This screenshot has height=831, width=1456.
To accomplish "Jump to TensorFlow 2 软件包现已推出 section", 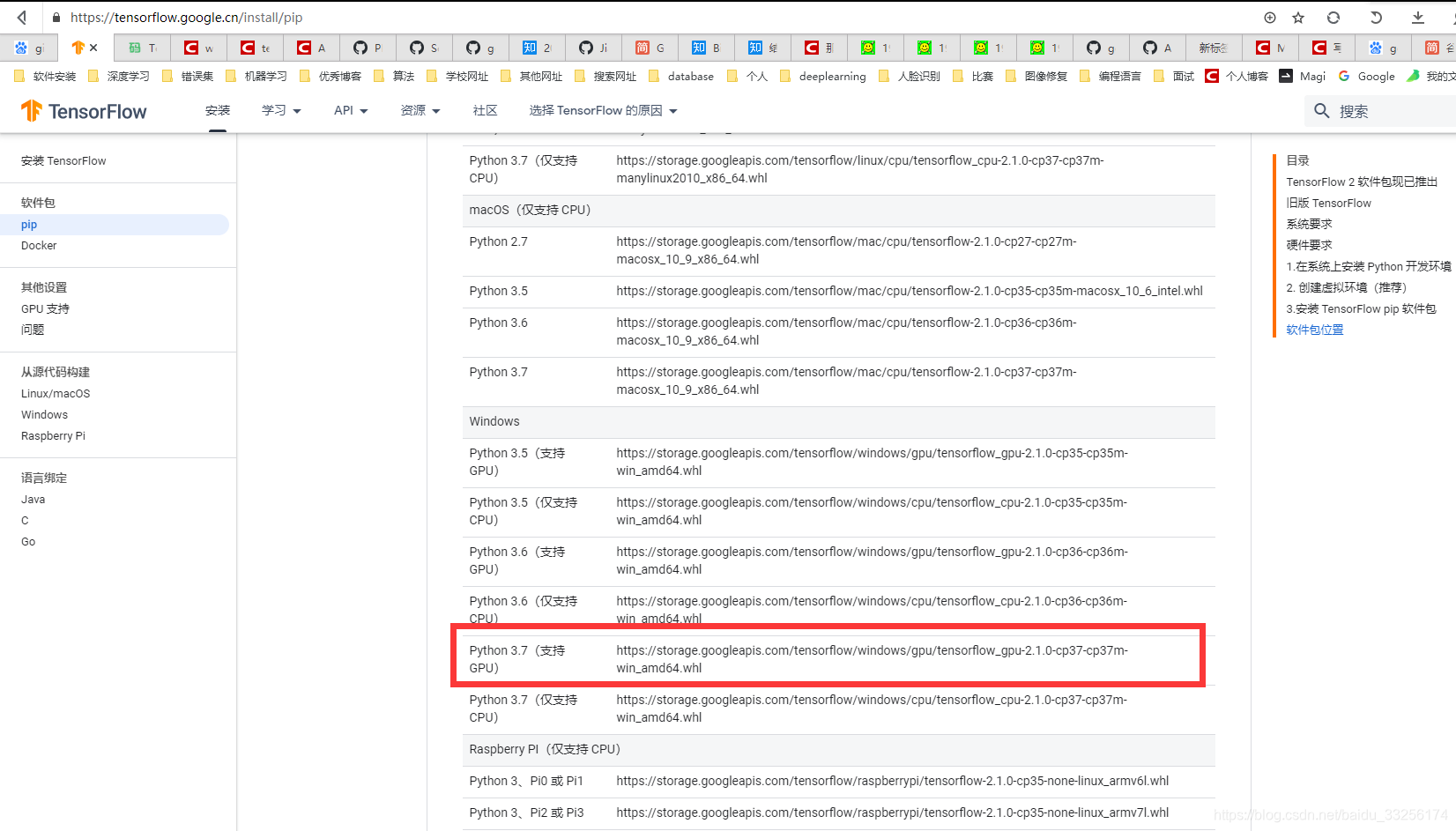I will tap(1362, 182).
